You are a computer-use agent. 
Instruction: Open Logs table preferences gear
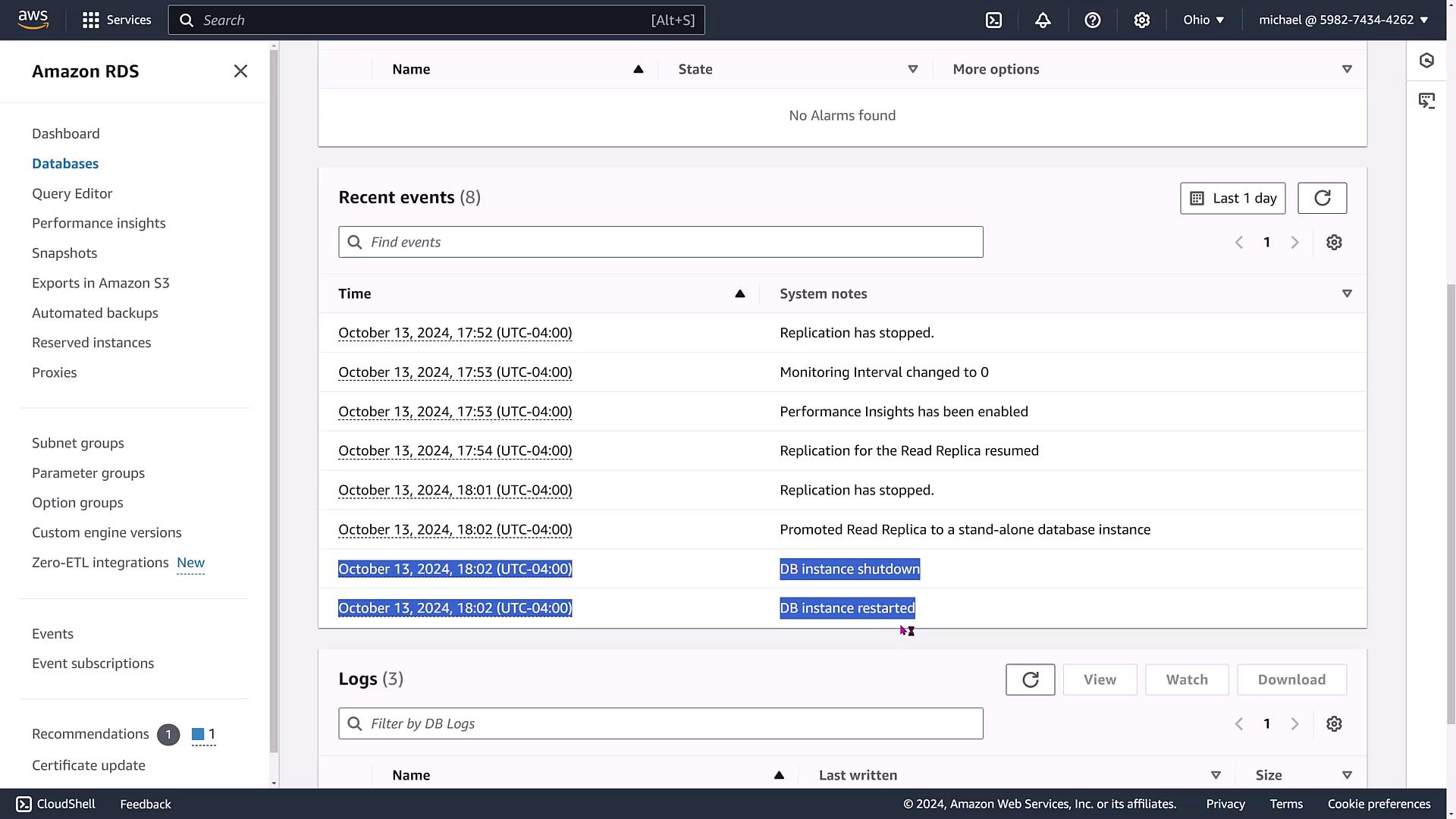[x=1334, y=723]
